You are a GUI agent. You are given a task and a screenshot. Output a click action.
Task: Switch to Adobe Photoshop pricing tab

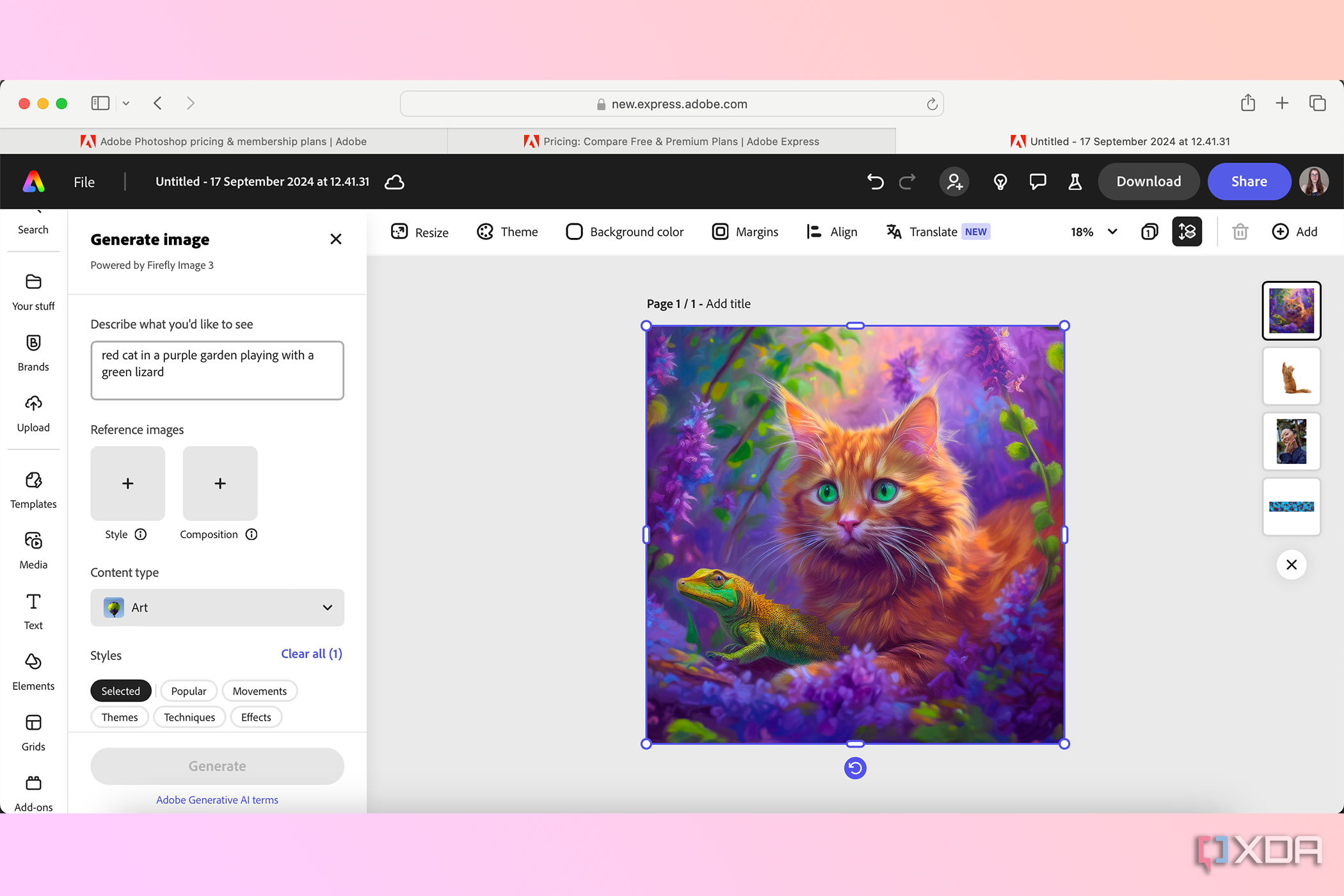pyautogui.click(x=223, y=141)
